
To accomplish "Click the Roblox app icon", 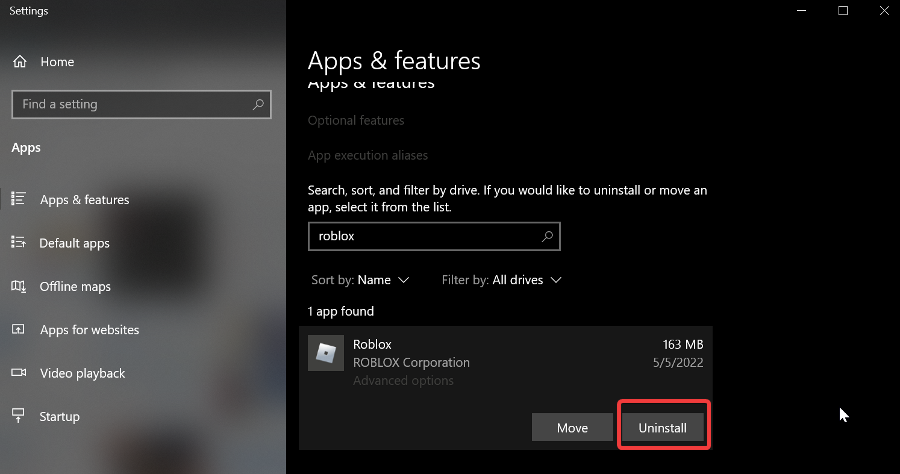I will click(x=326, y=353).
